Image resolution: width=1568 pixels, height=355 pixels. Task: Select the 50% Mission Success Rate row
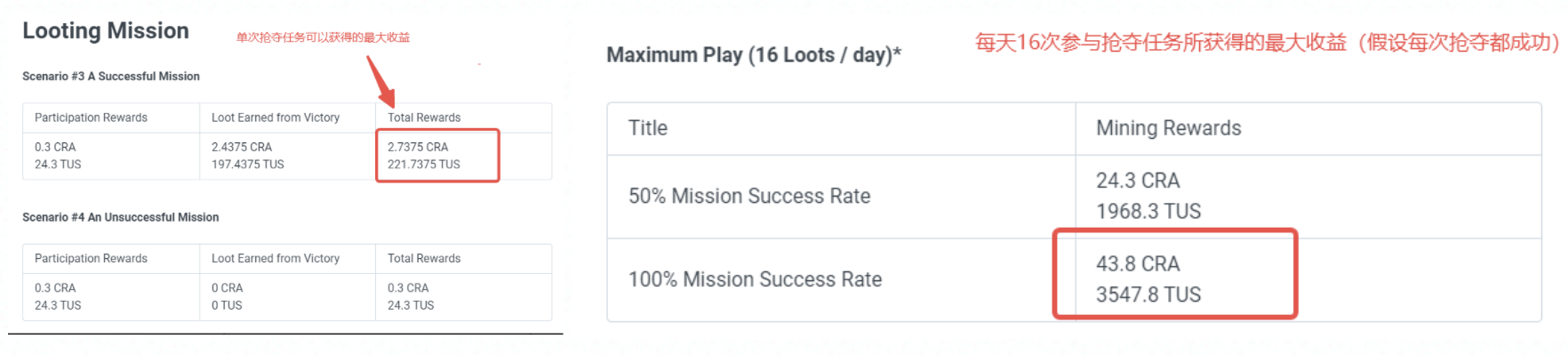(x=1074, y=197)
